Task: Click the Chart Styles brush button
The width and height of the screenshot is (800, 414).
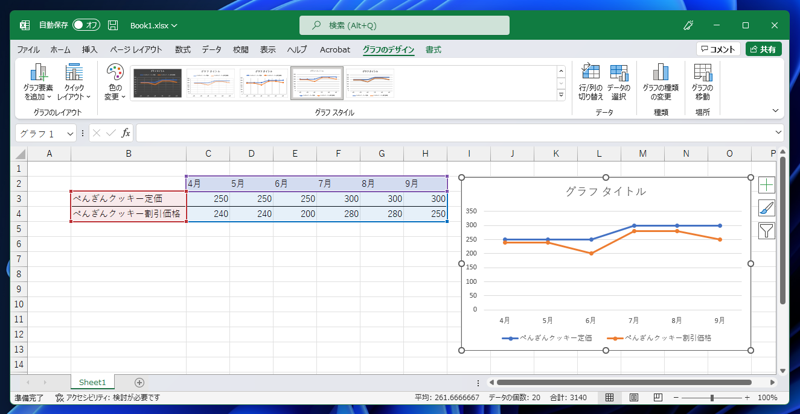Action: click(766, 208)
